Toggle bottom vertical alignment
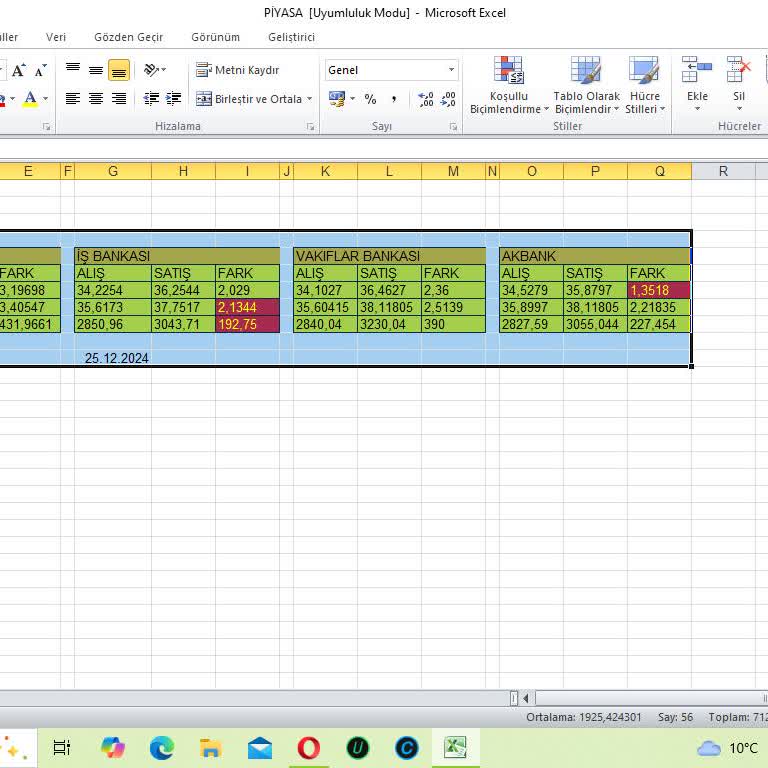 [x=119, y=70]
